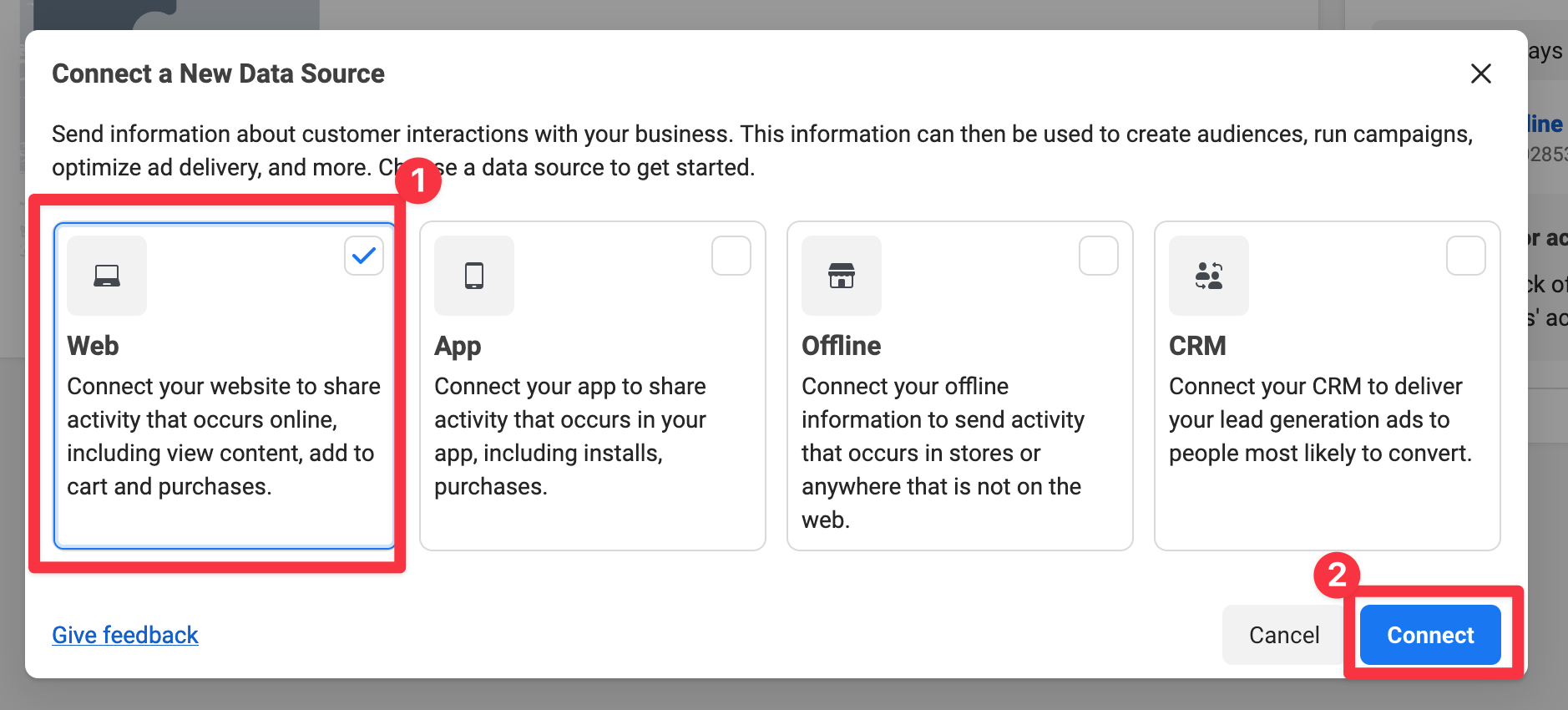
Task: Click the CRM card description text
Action: tap(1319, 419)
